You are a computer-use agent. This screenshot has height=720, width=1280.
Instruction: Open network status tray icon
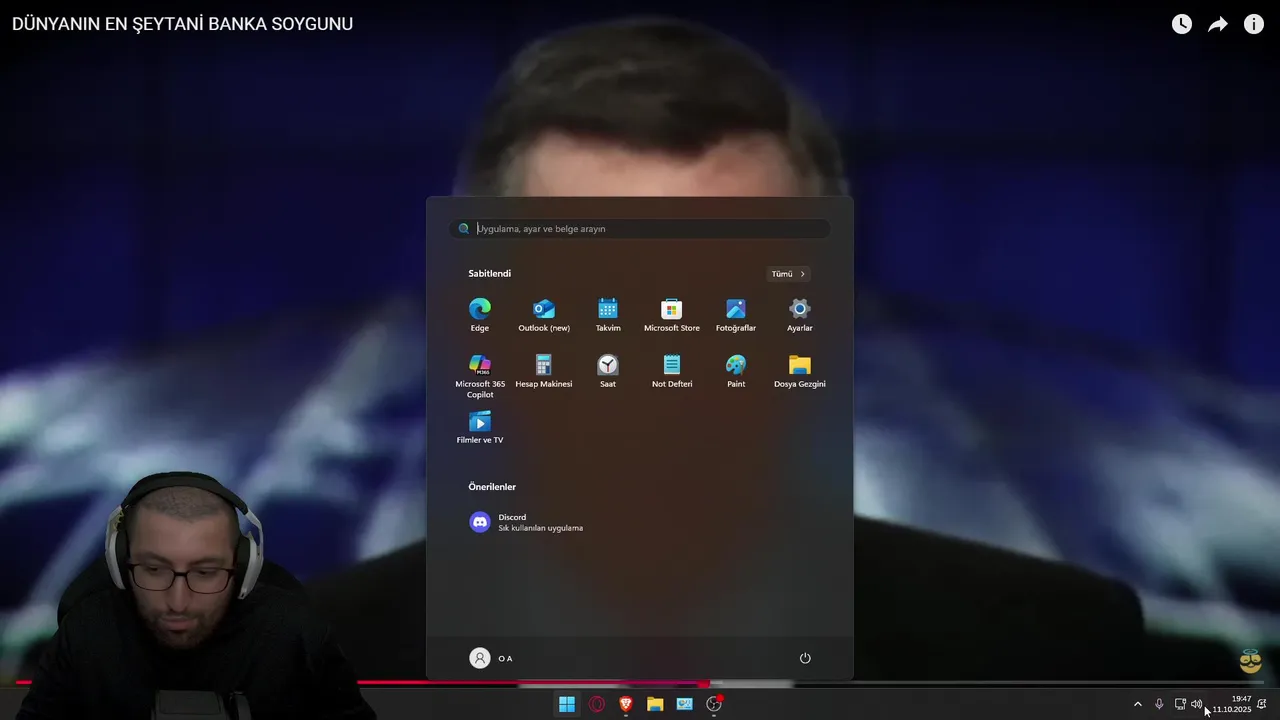tap(1180, 704)
